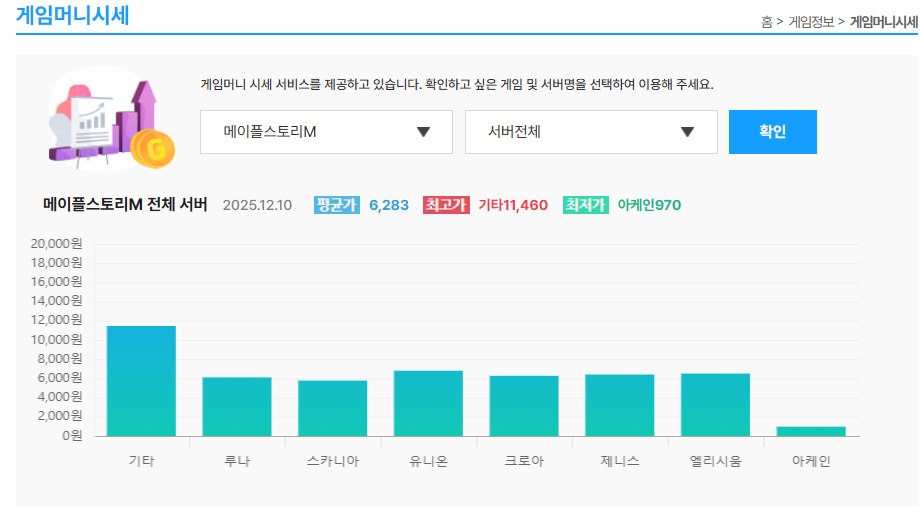Click the 홈 breadcrumb link
The width and height of the screenshot is (920, 507).
click(x=766, y=22)
